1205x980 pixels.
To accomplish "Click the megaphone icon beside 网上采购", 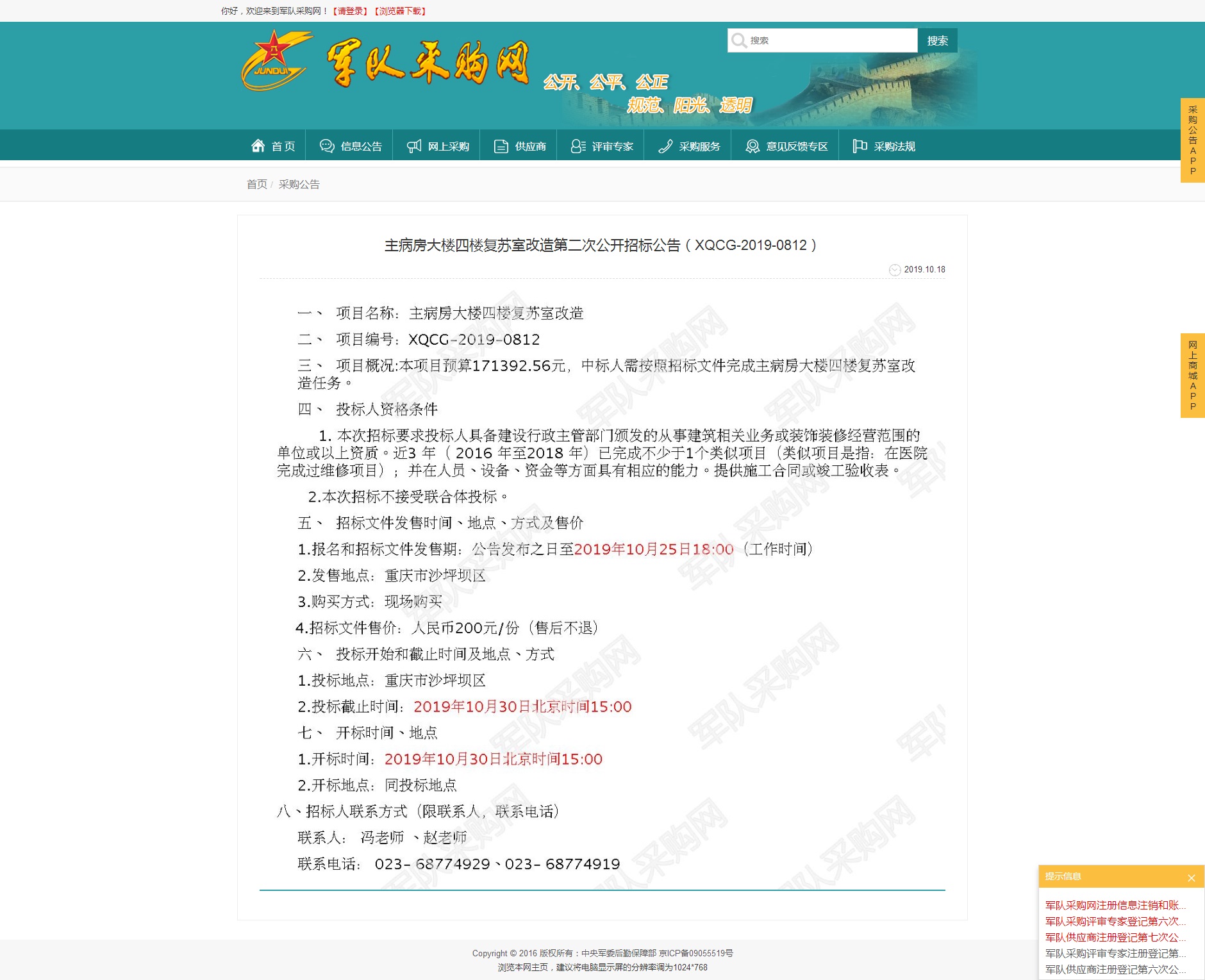I will [414, 146].
